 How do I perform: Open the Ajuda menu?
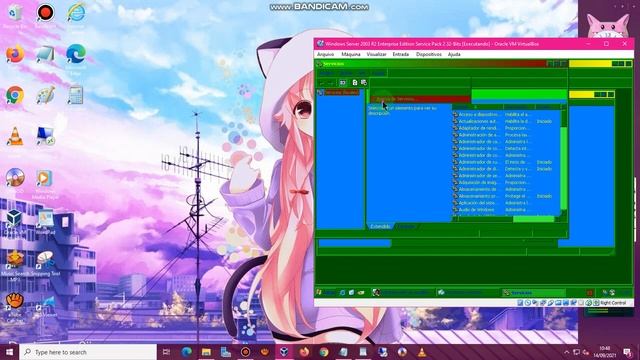pyautogui.click(x=454, y=54)
